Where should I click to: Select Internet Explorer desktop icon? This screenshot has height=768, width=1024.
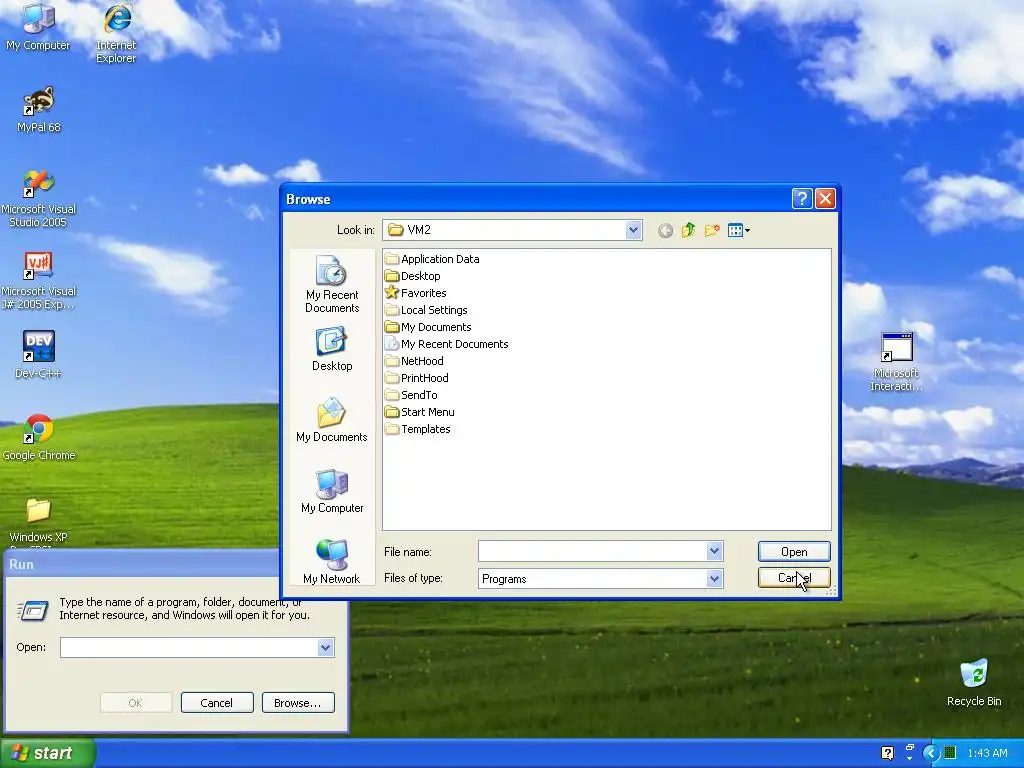click(x=116, y=33)
